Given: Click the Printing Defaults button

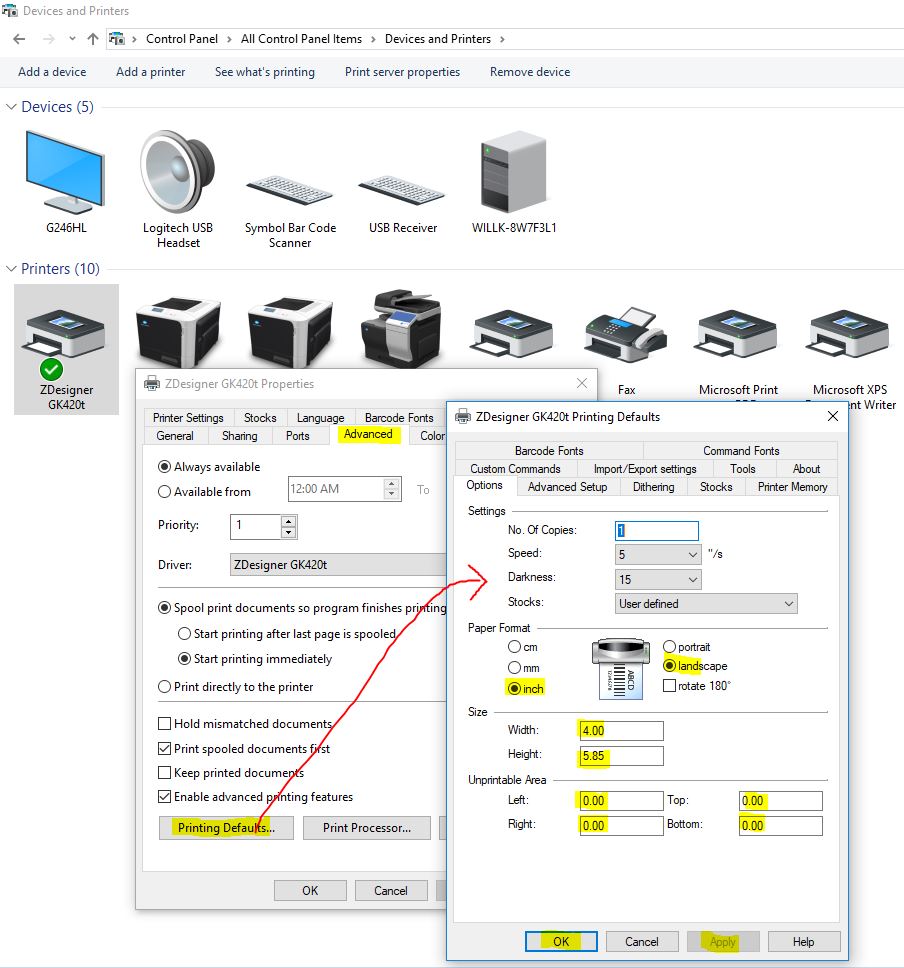Looking at the screenshot, I should click(x=225, y=828).
